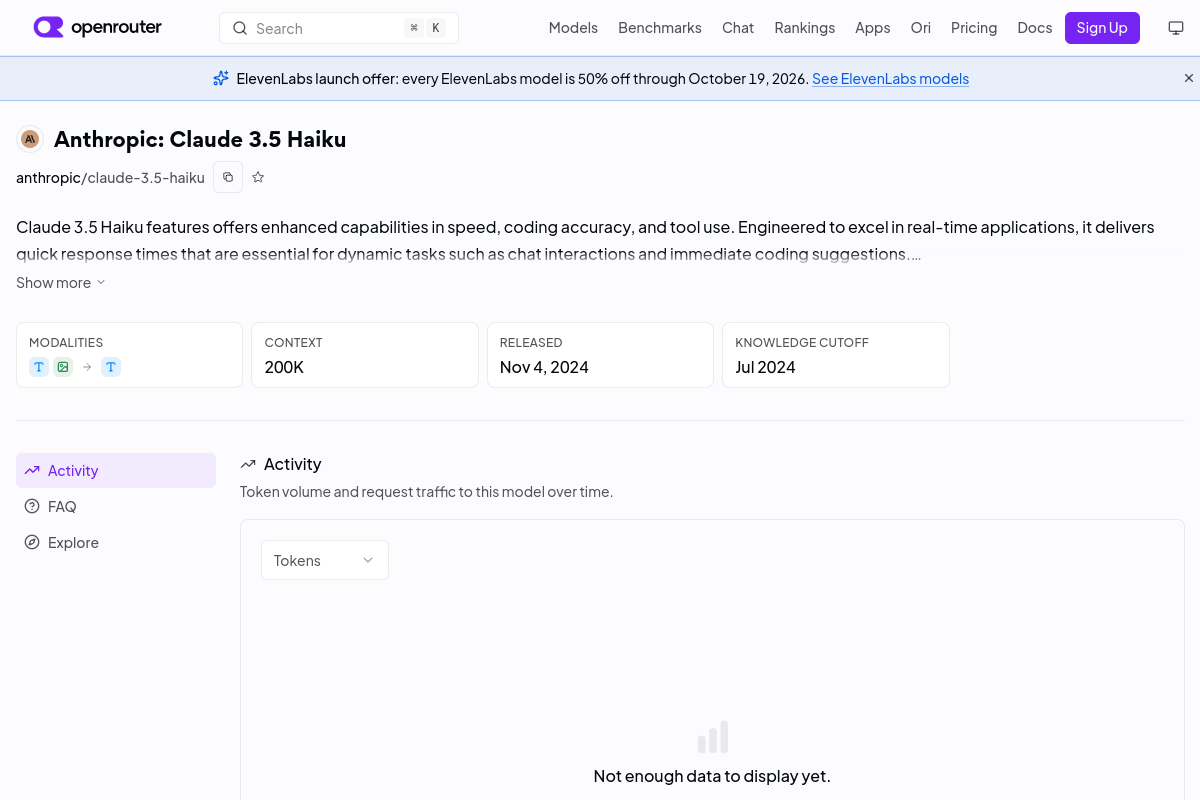Click the Sign Up button
Screen dimensions: 1200x800
1102,28
